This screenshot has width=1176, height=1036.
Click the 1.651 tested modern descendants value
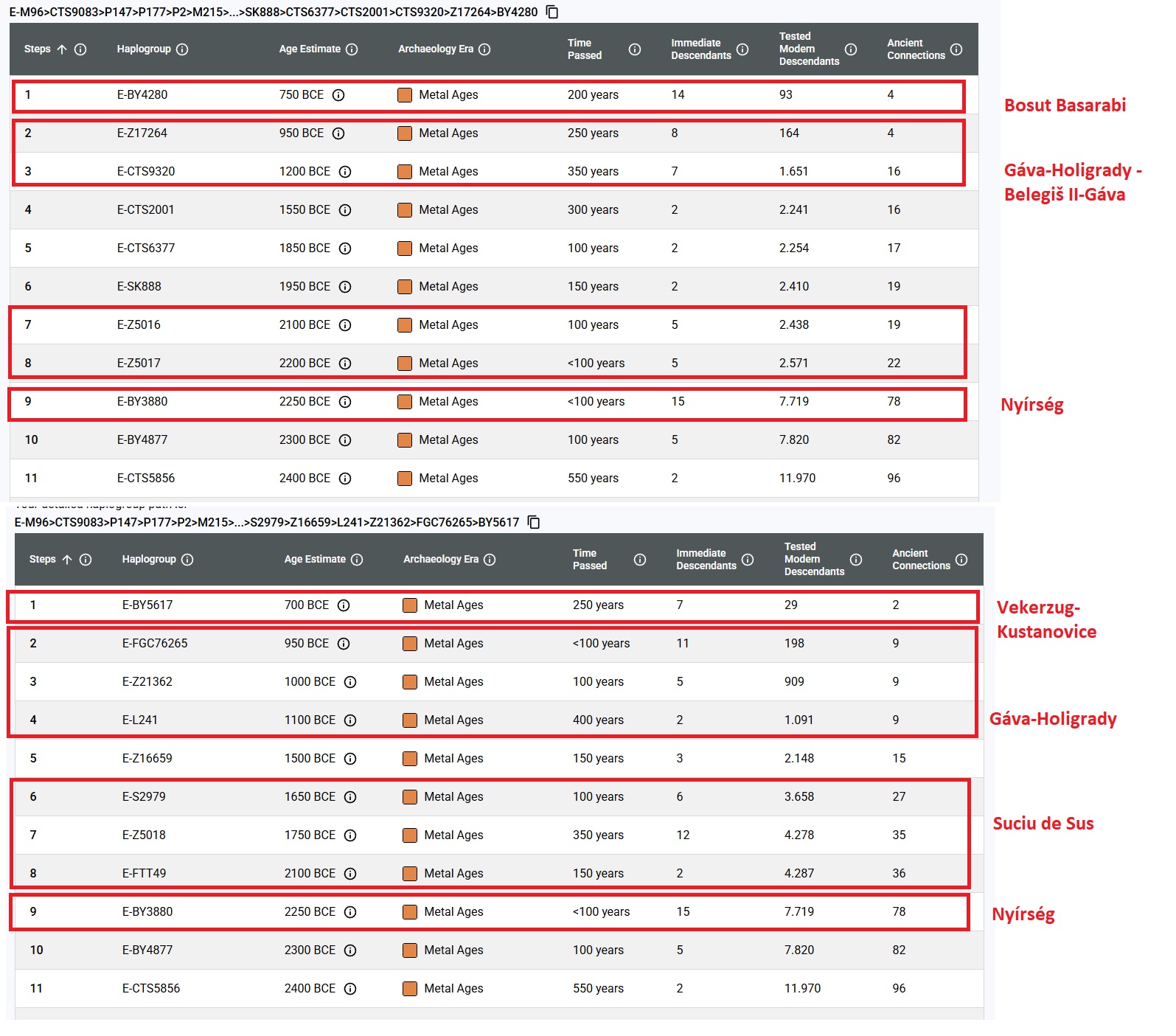pos(794,171)
